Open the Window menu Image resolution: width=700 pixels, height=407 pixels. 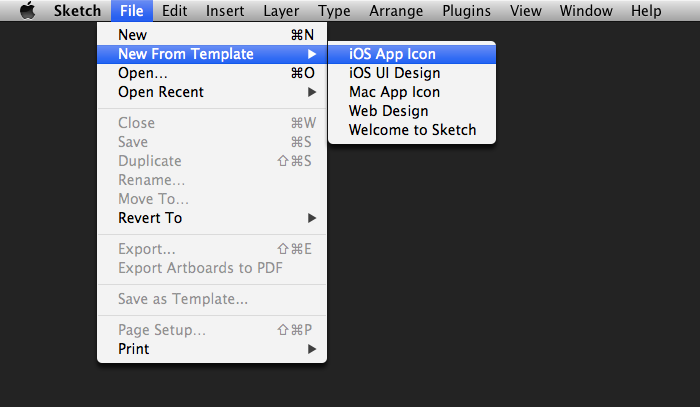pos(586,10)
